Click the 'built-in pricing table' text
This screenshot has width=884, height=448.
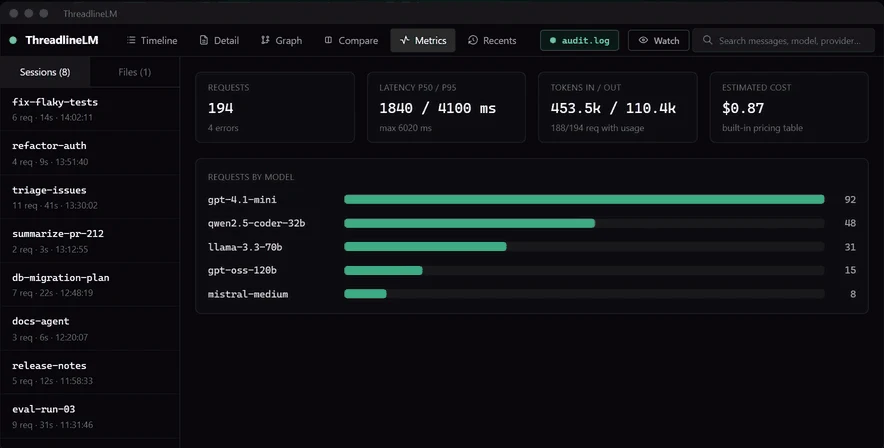(763, 128)
